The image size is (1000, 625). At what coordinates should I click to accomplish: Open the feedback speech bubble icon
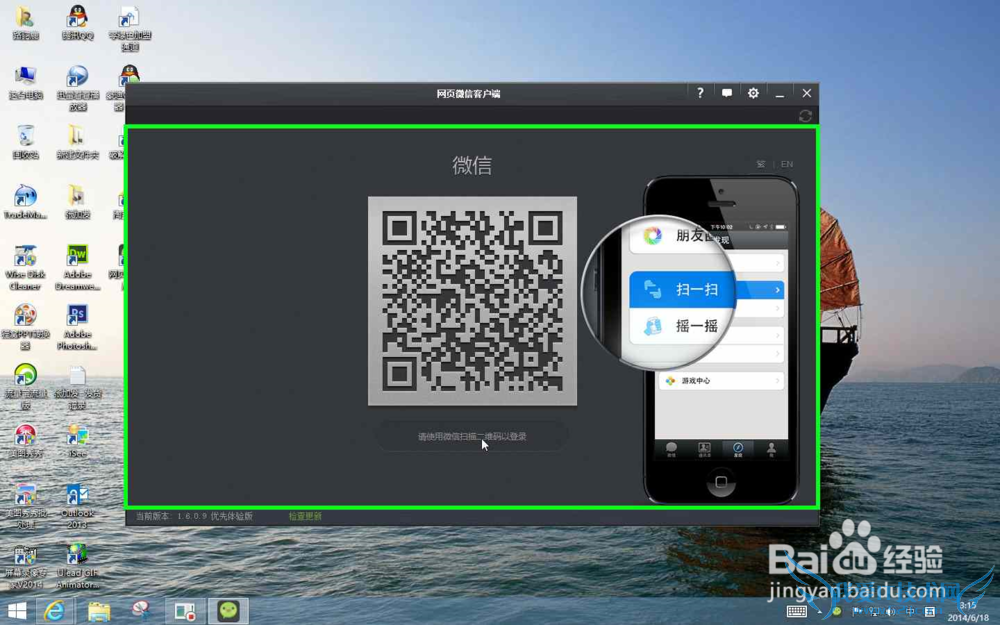pyautogui.click(x=726, y=93)
